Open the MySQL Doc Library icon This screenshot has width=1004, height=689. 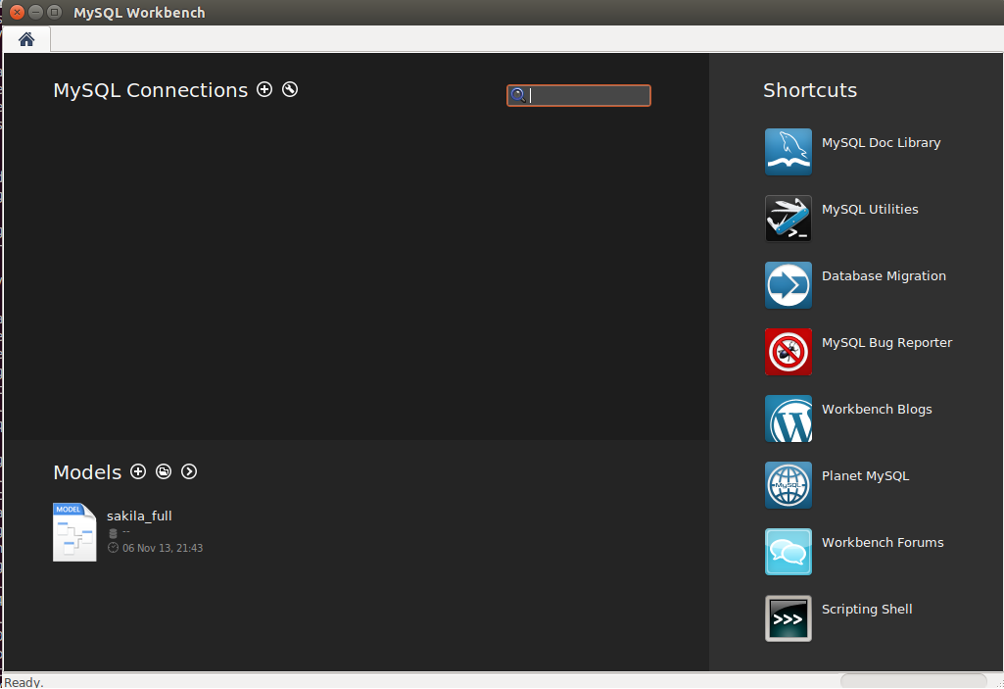[788, 152]
